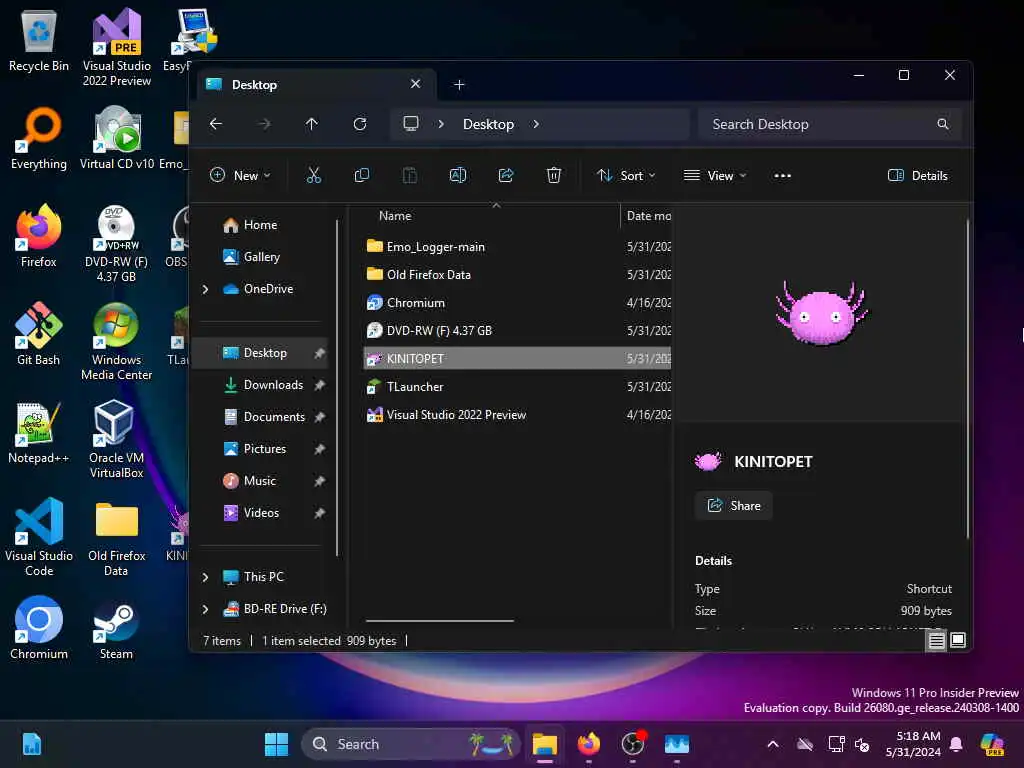The width and height of the screenshot is (1024, 768).
Task: Refresh the Desktop folder view
Action: [x=360, y=123]
